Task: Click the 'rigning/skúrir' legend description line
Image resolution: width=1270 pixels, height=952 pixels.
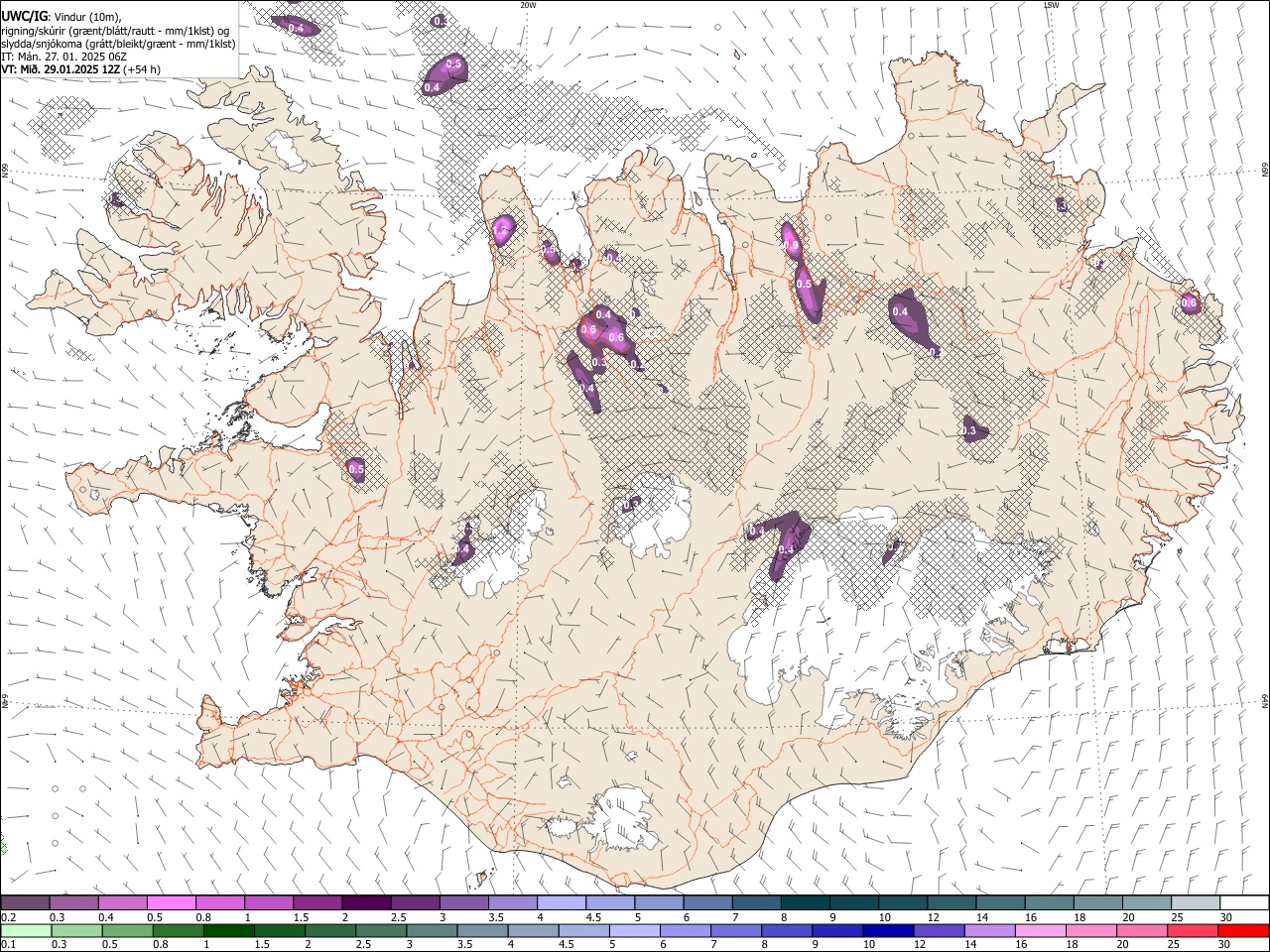Action: (115, 30)
